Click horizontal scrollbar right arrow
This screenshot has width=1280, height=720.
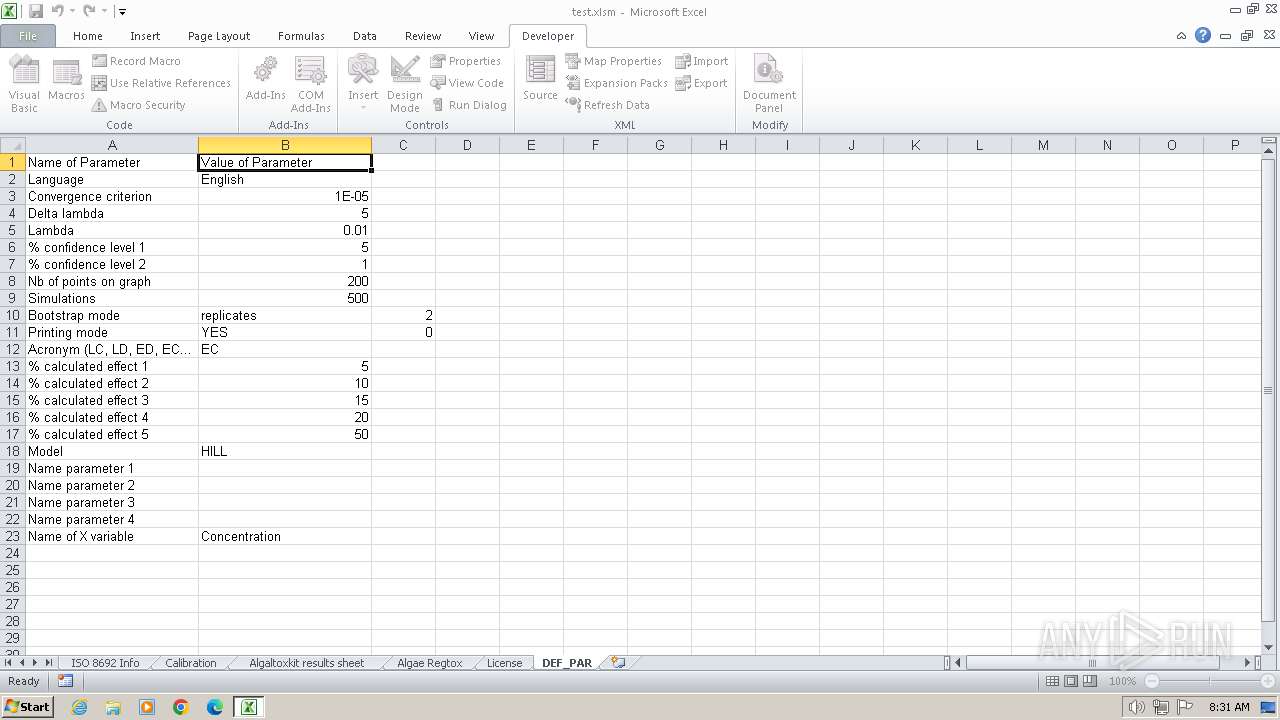click(x=1247, y=663)
